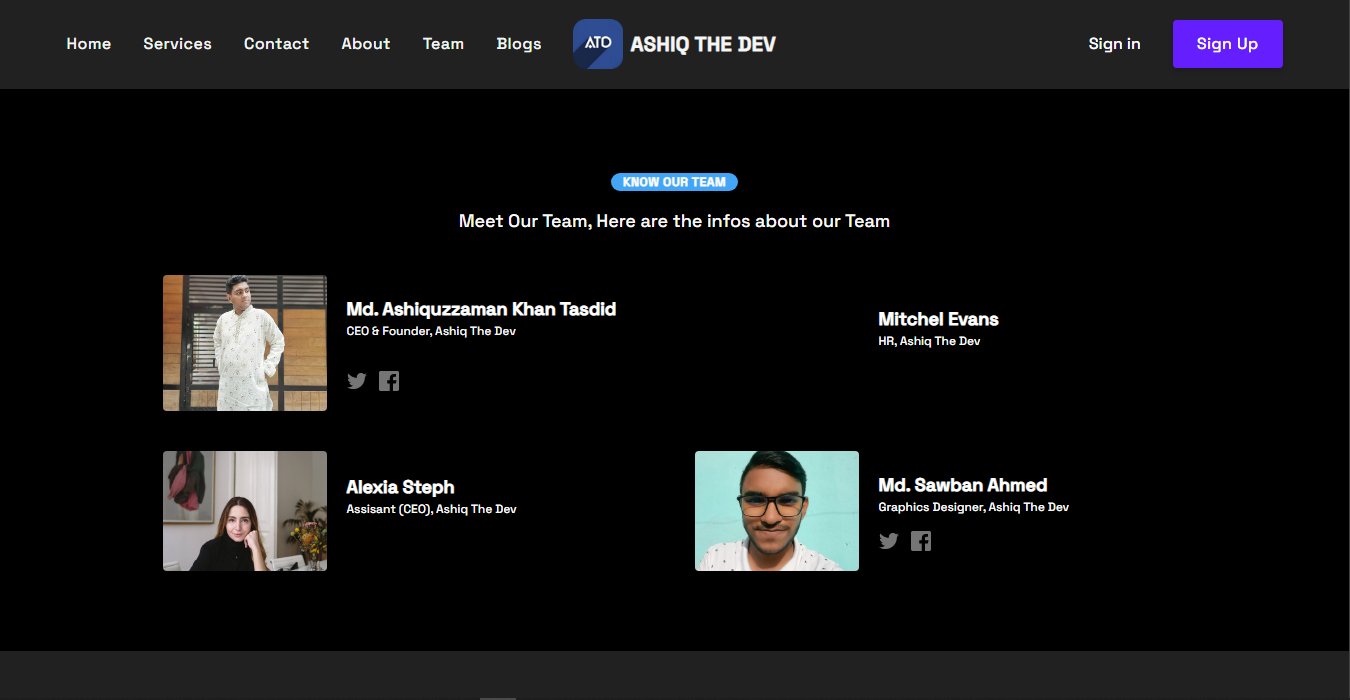Select the name Mitchel Evans
Viewport: 1350px width, 700px height.
tap(938, 319)
